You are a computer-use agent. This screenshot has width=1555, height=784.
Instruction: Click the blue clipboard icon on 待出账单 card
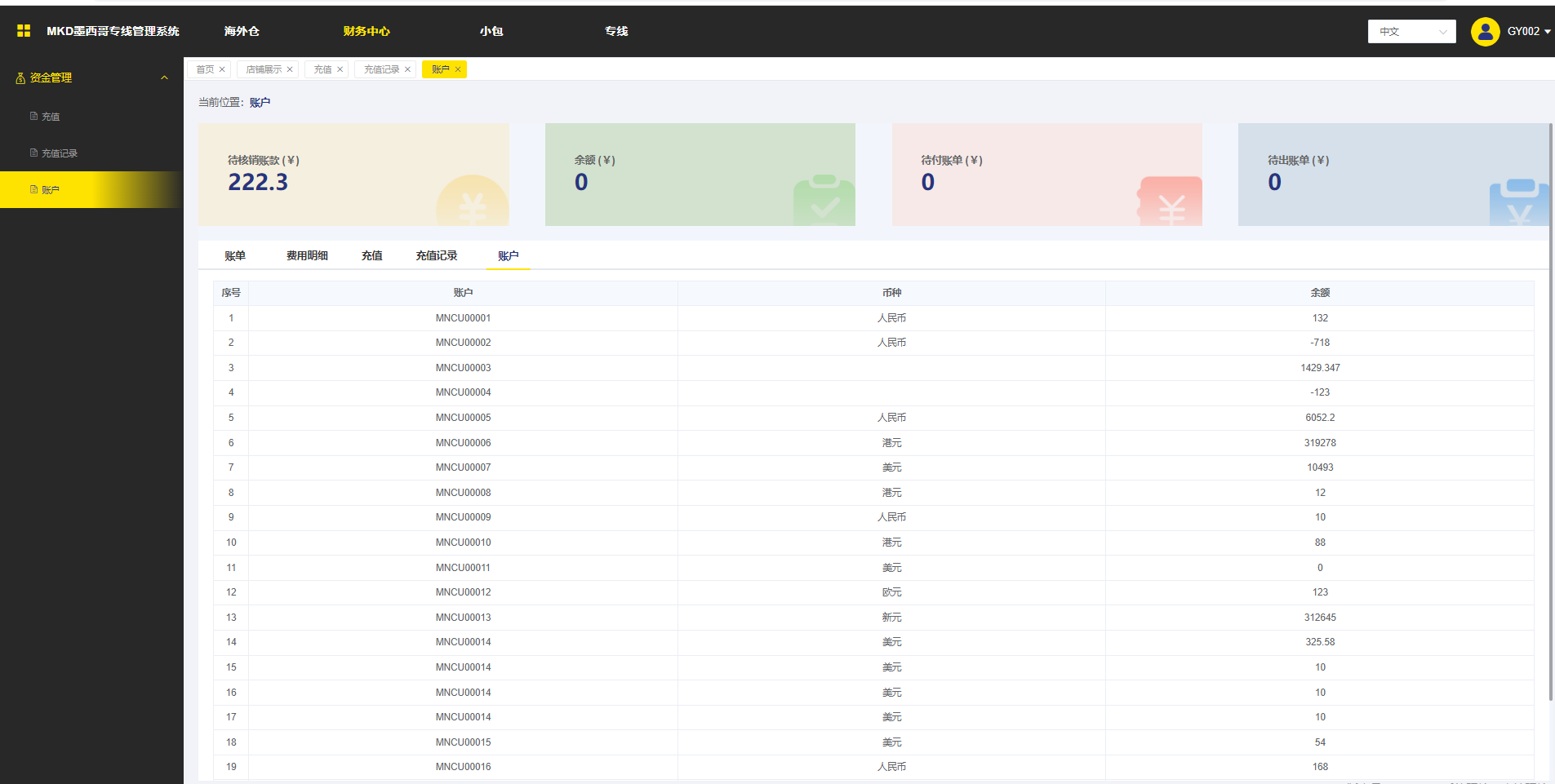(x=1518, y=203)
